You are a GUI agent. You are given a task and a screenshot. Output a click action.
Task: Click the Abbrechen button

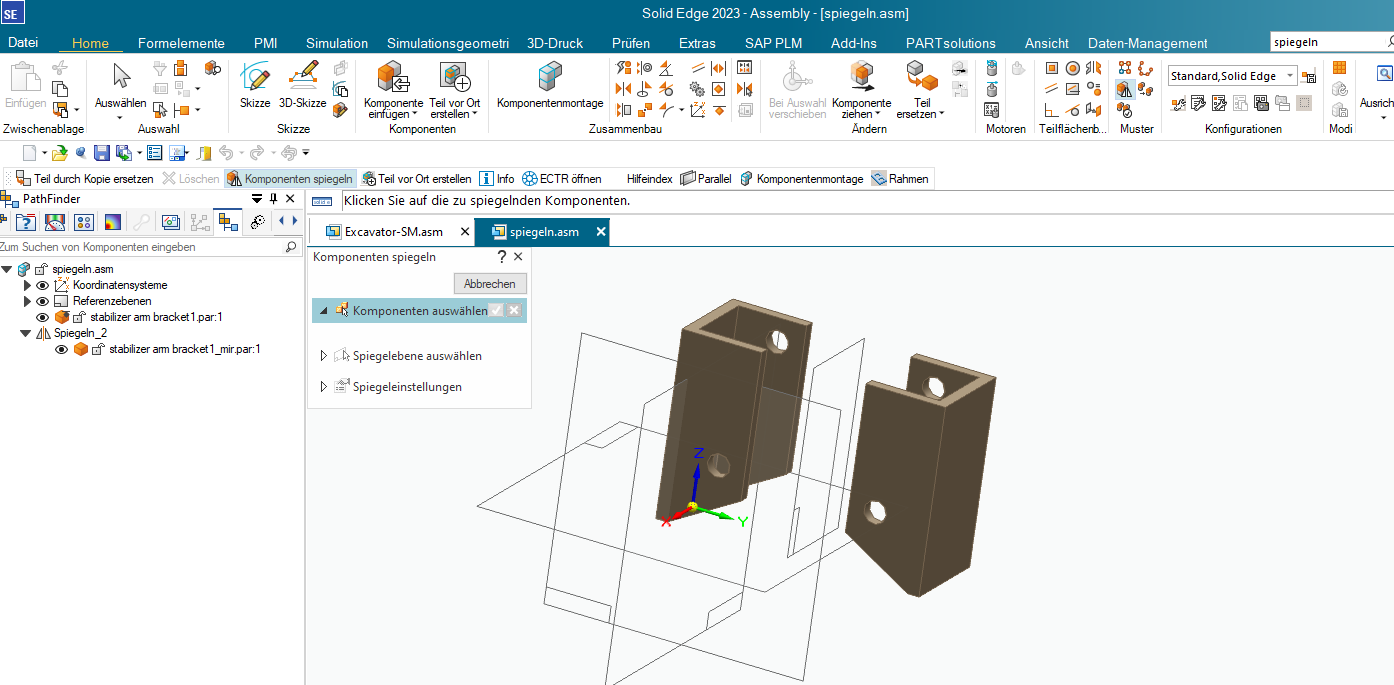(x=489, y=283)
